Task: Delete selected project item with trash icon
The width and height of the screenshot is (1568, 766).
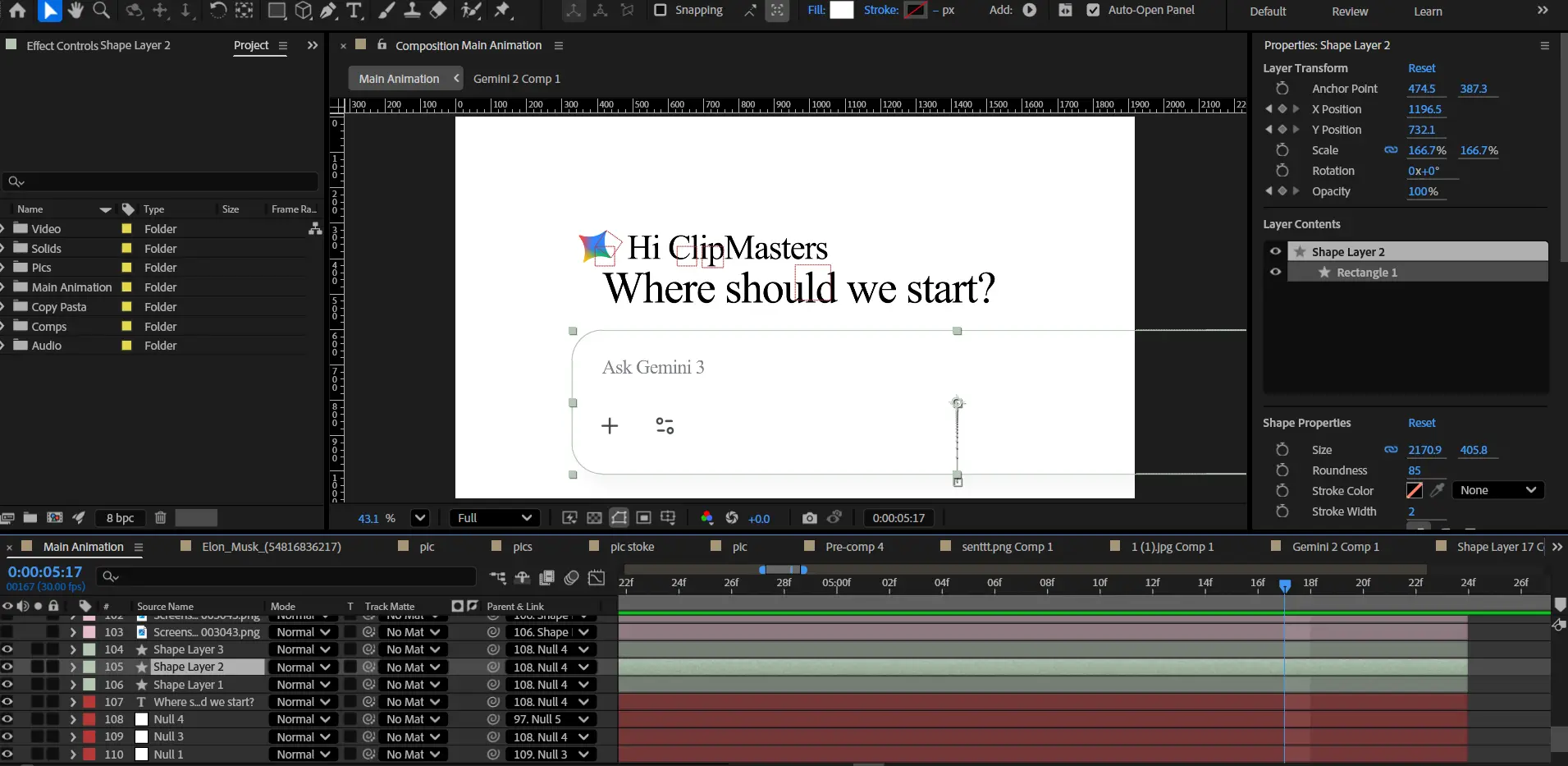Action: coord(161,518)
